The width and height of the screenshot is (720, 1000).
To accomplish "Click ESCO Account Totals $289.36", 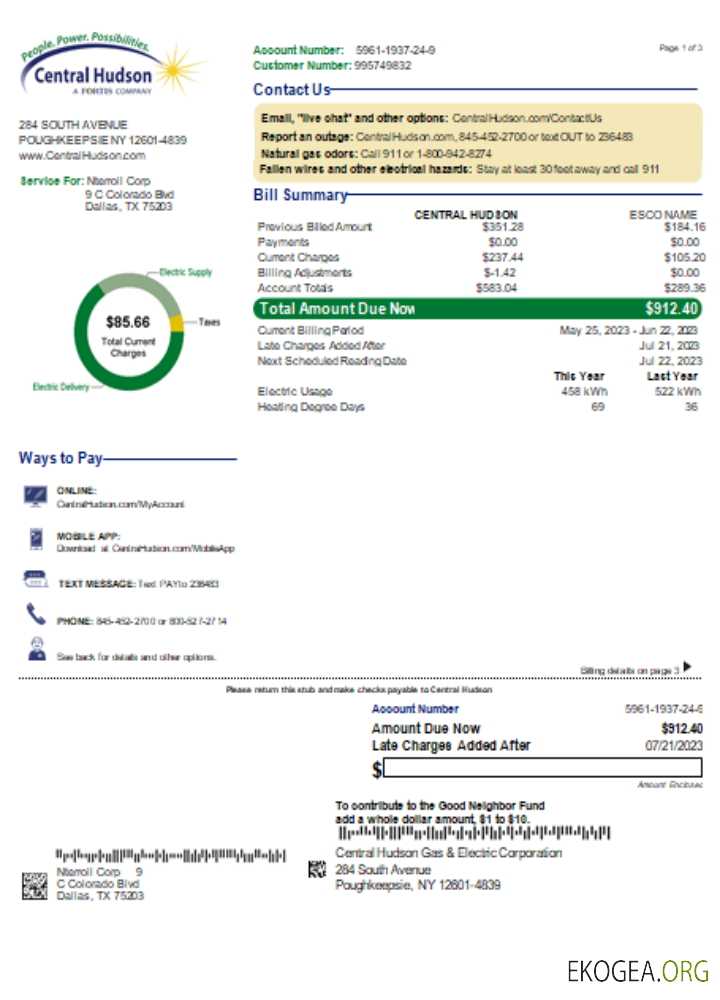I will click(x=684, y=288).
